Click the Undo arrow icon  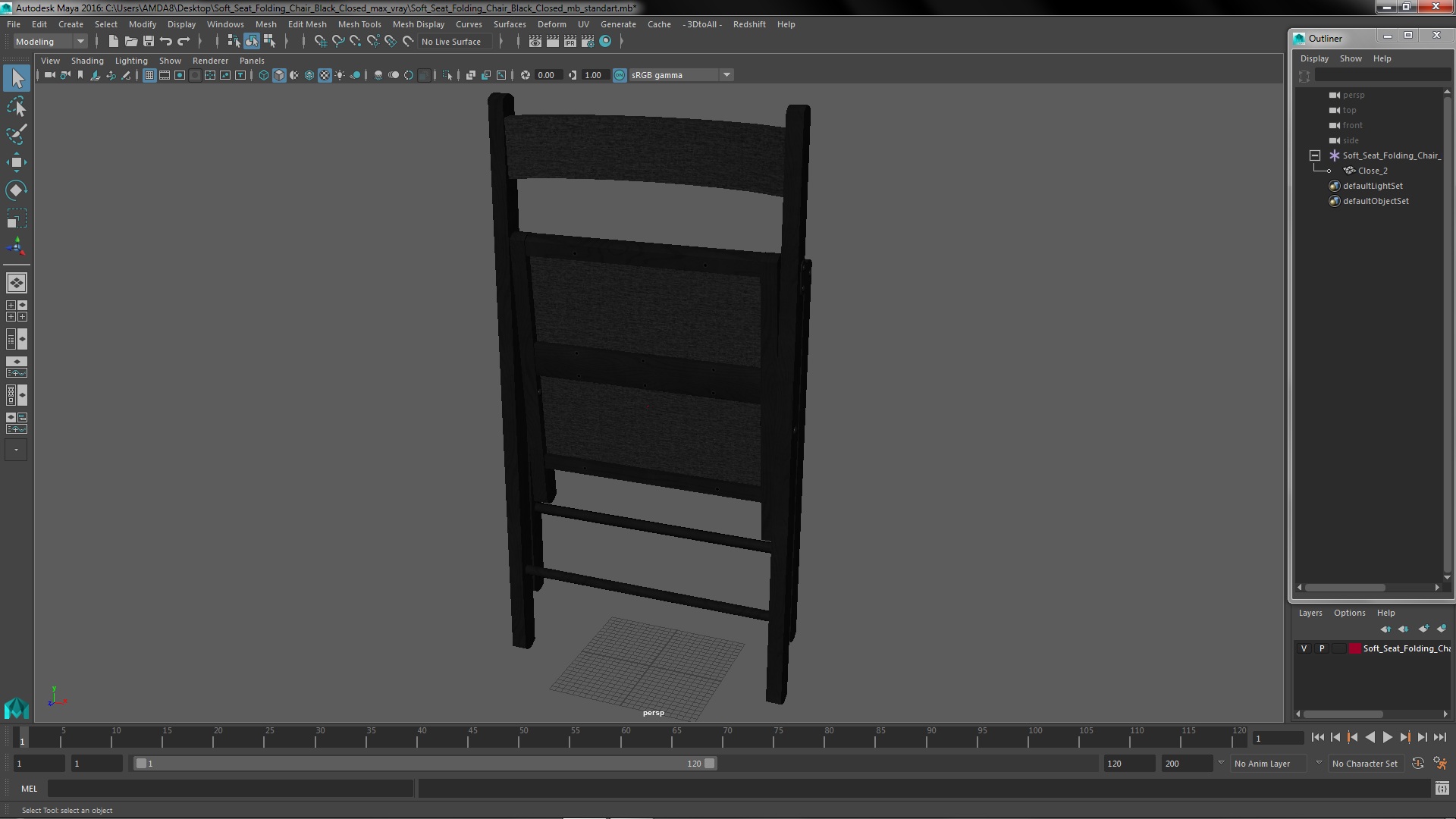click(x=166, y=42)
